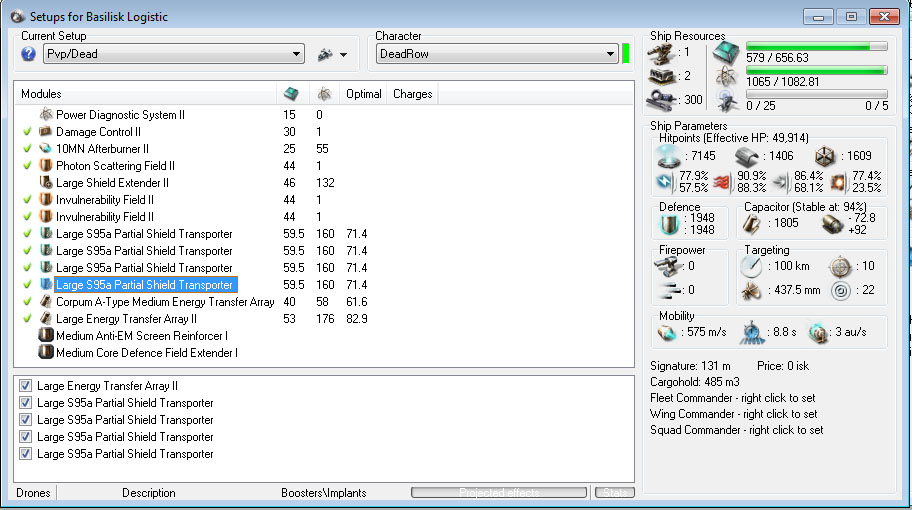The width and height of the screenshot is (912, 510).
Task: Toggle the Damage Control II active checkmark
Action: tap(27, 131)
